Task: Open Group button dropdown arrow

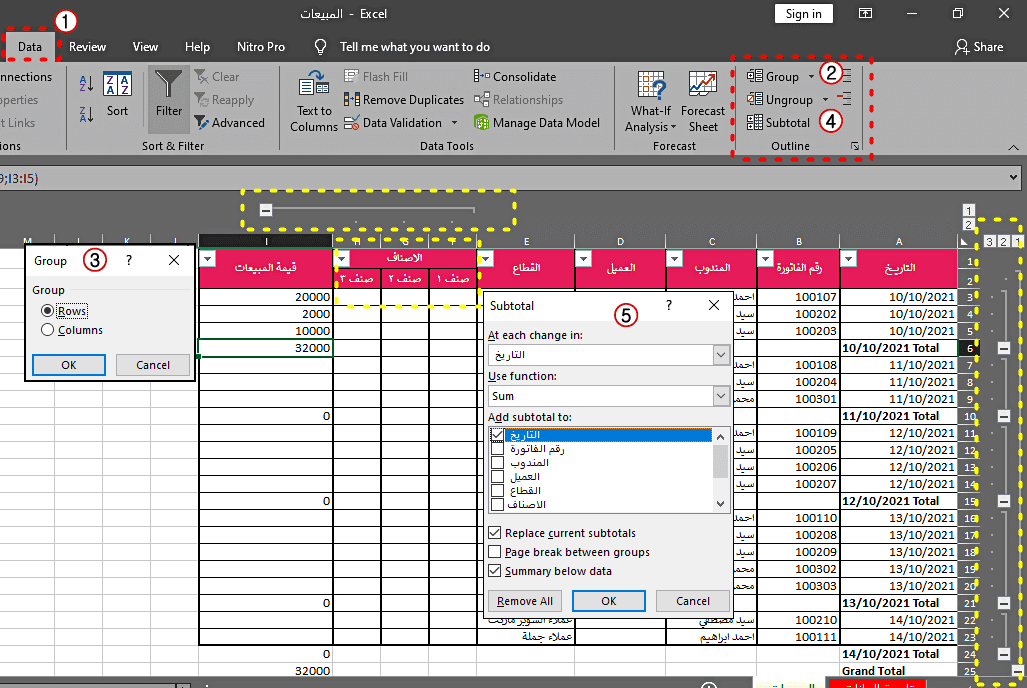Action: coord(811,77)
